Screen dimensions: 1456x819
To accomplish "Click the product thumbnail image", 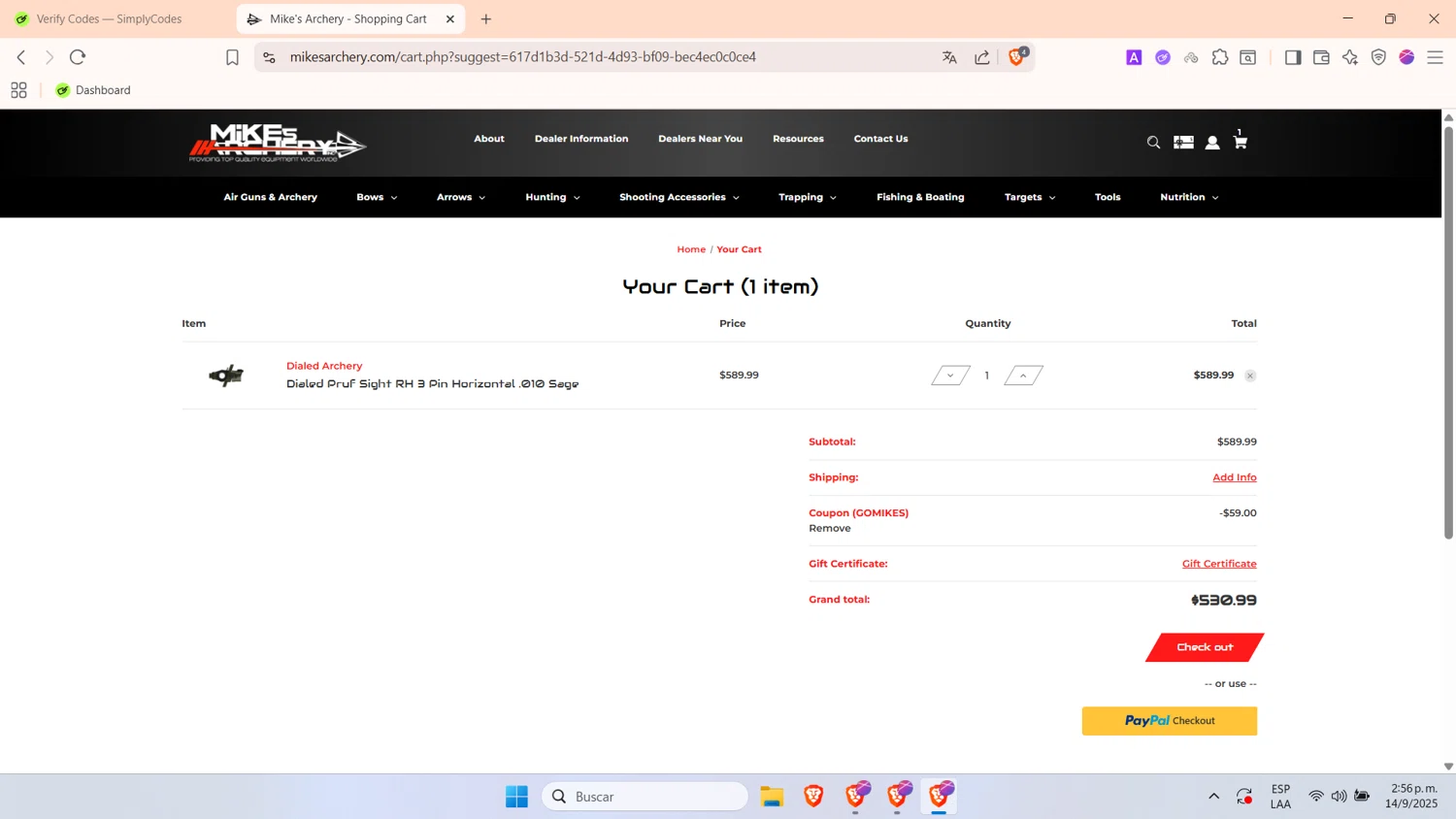I will 226,376.
